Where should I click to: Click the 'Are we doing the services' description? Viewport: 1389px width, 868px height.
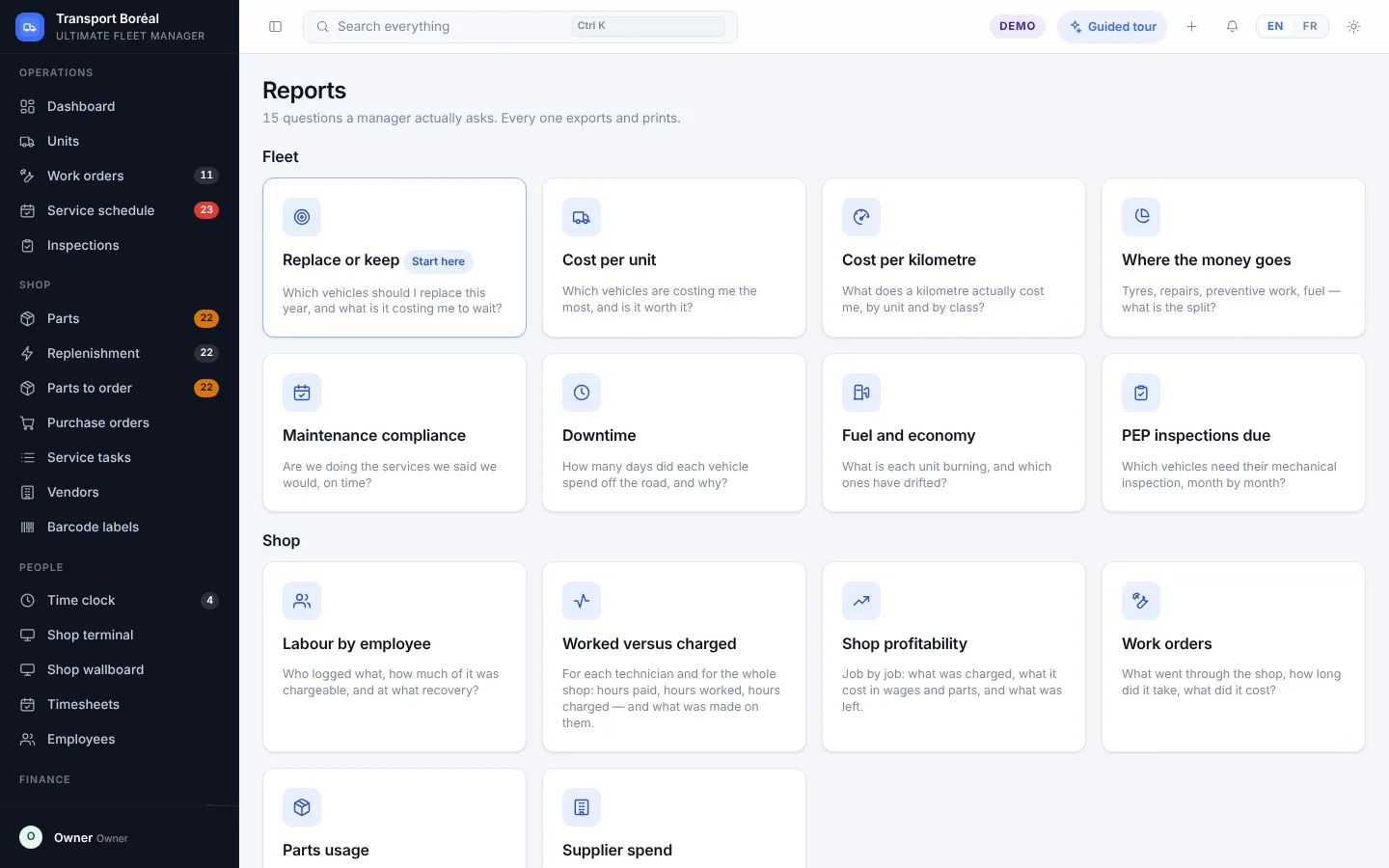[390, 475]
